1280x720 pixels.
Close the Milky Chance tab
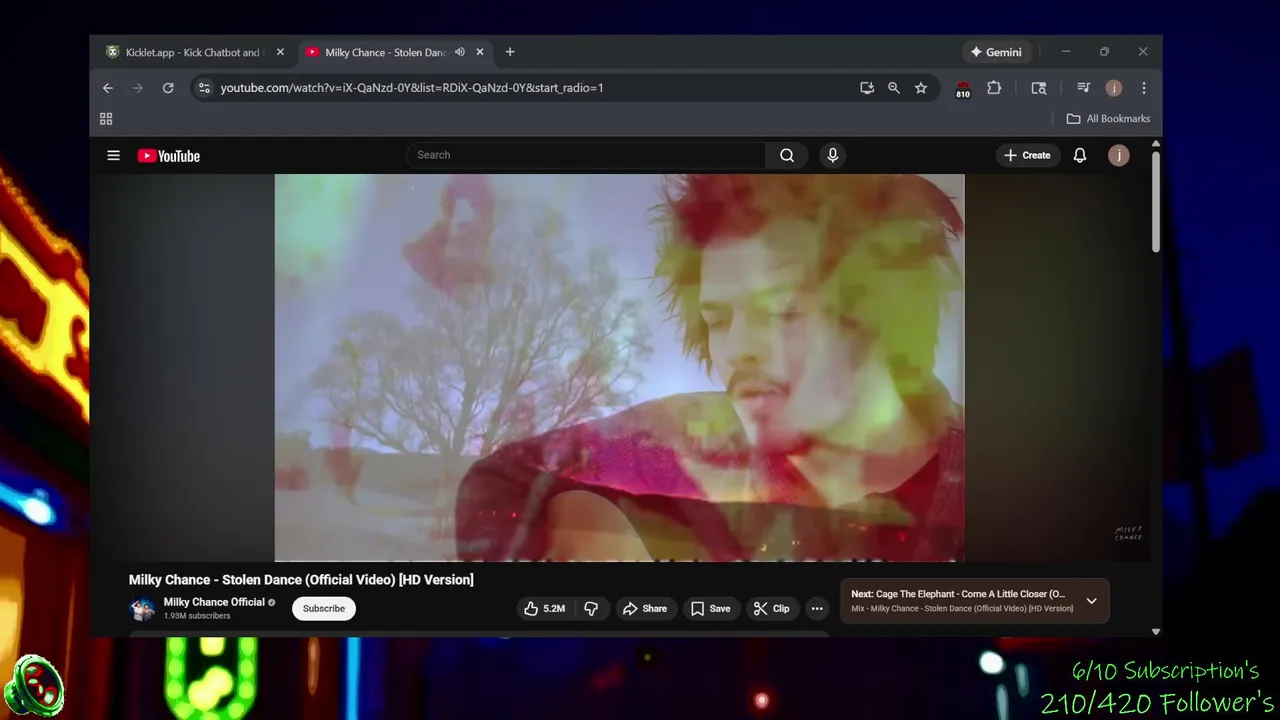[480, 52]
